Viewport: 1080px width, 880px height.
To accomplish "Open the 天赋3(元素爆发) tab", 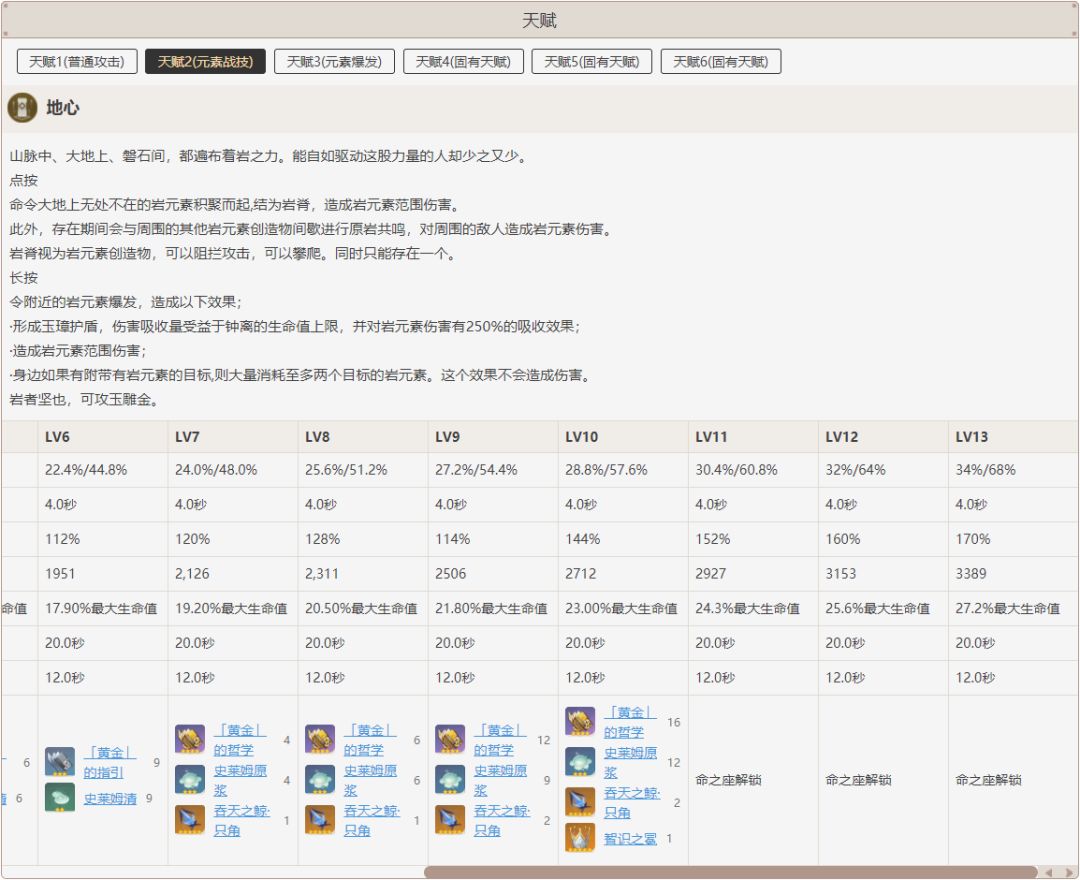I will tap(334, 61).
